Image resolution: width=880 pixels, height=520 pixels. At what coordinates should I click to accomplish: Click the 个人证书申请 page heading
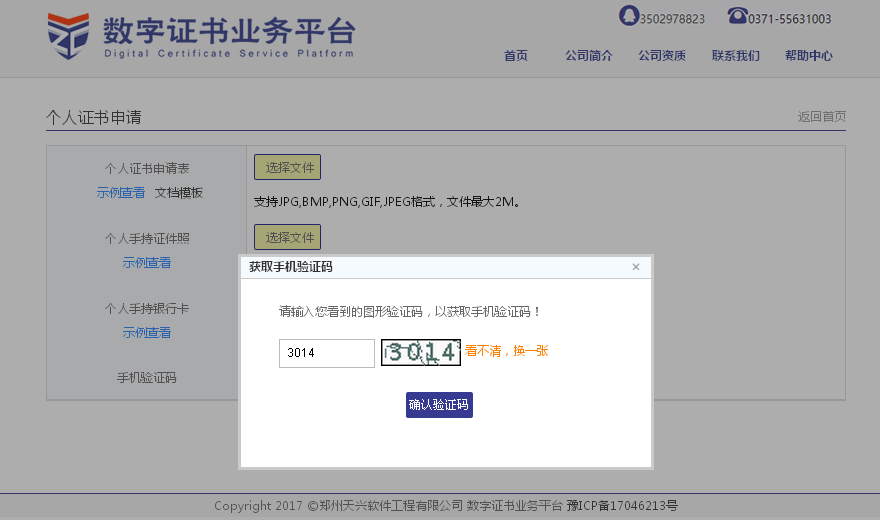[x=94, y=117]
